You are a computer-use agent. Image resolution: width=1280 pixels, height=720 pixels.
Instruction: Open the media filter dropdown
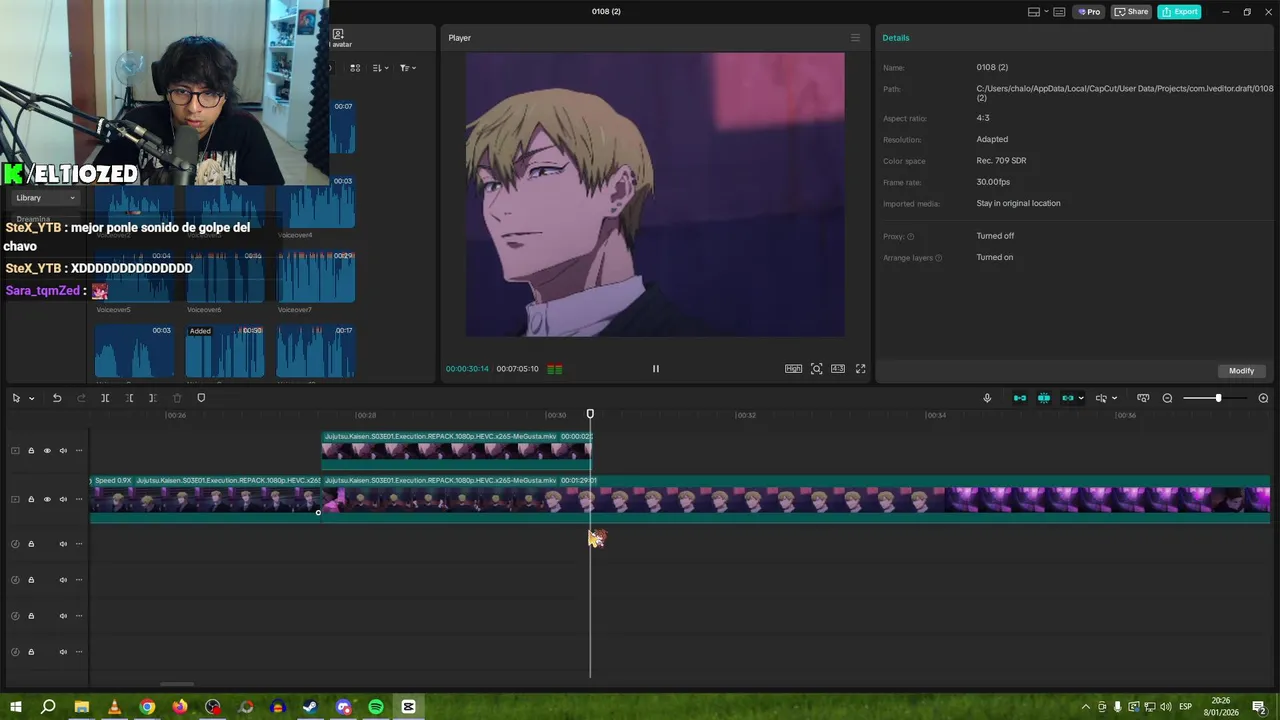coord(408,68)
